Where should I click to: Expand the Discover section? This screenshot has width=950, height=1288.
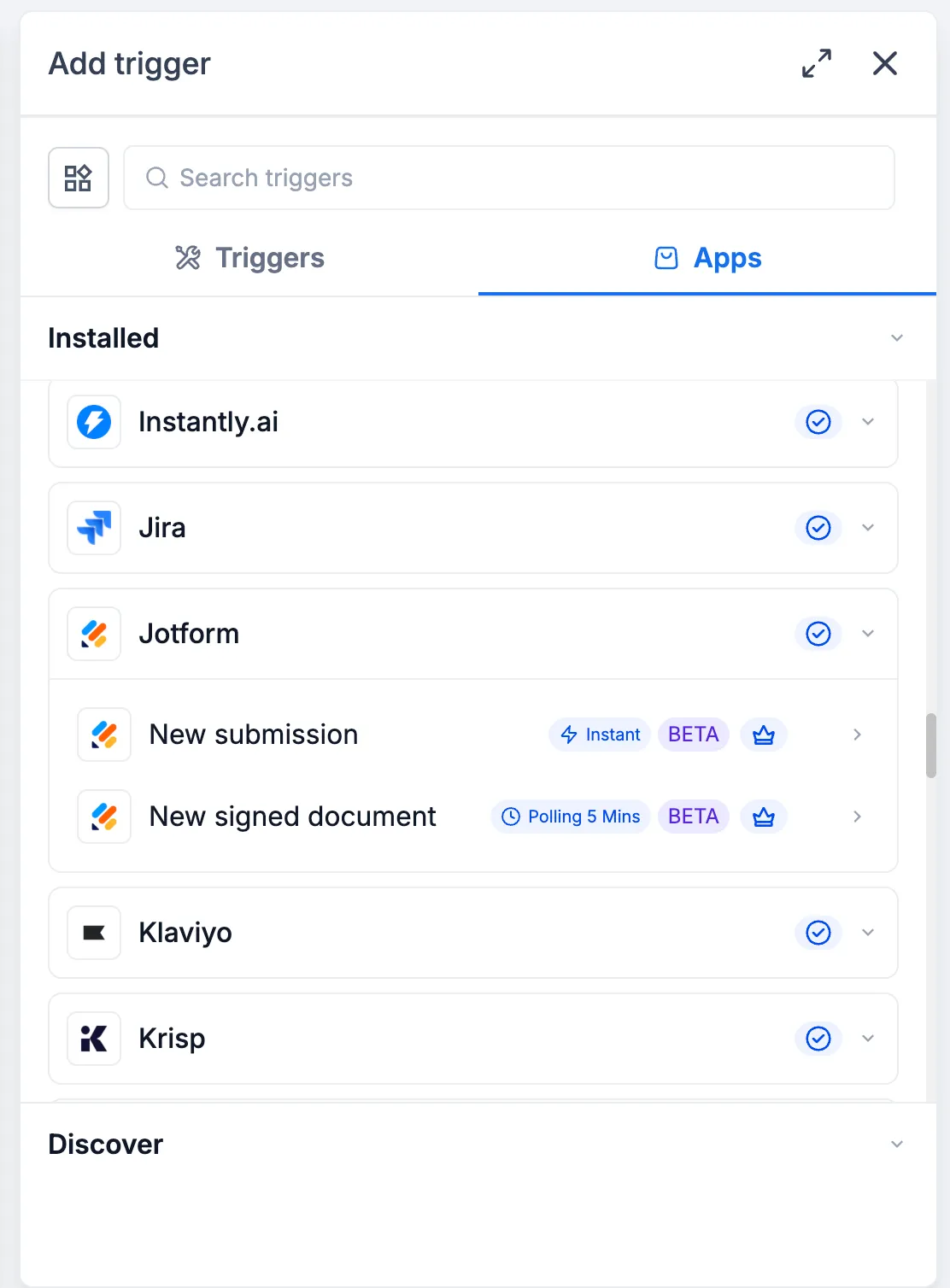pyautogui.click(x=897, y=1145)
